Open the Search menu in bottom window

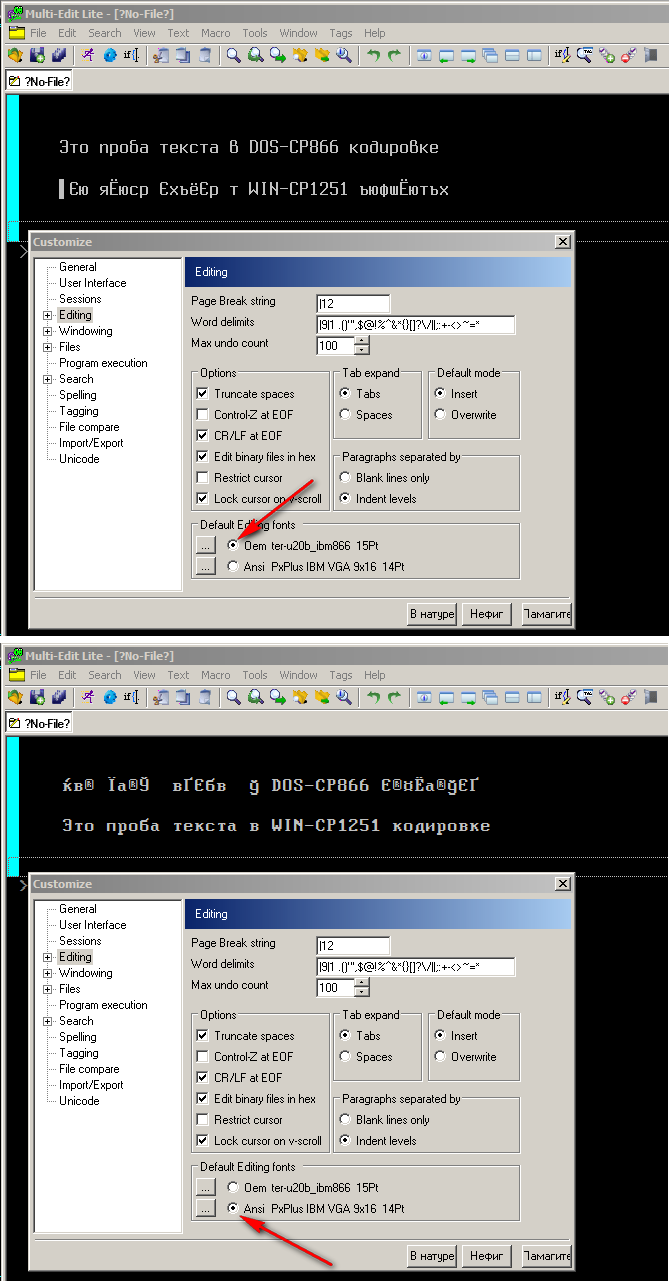[x=105, y=675]
